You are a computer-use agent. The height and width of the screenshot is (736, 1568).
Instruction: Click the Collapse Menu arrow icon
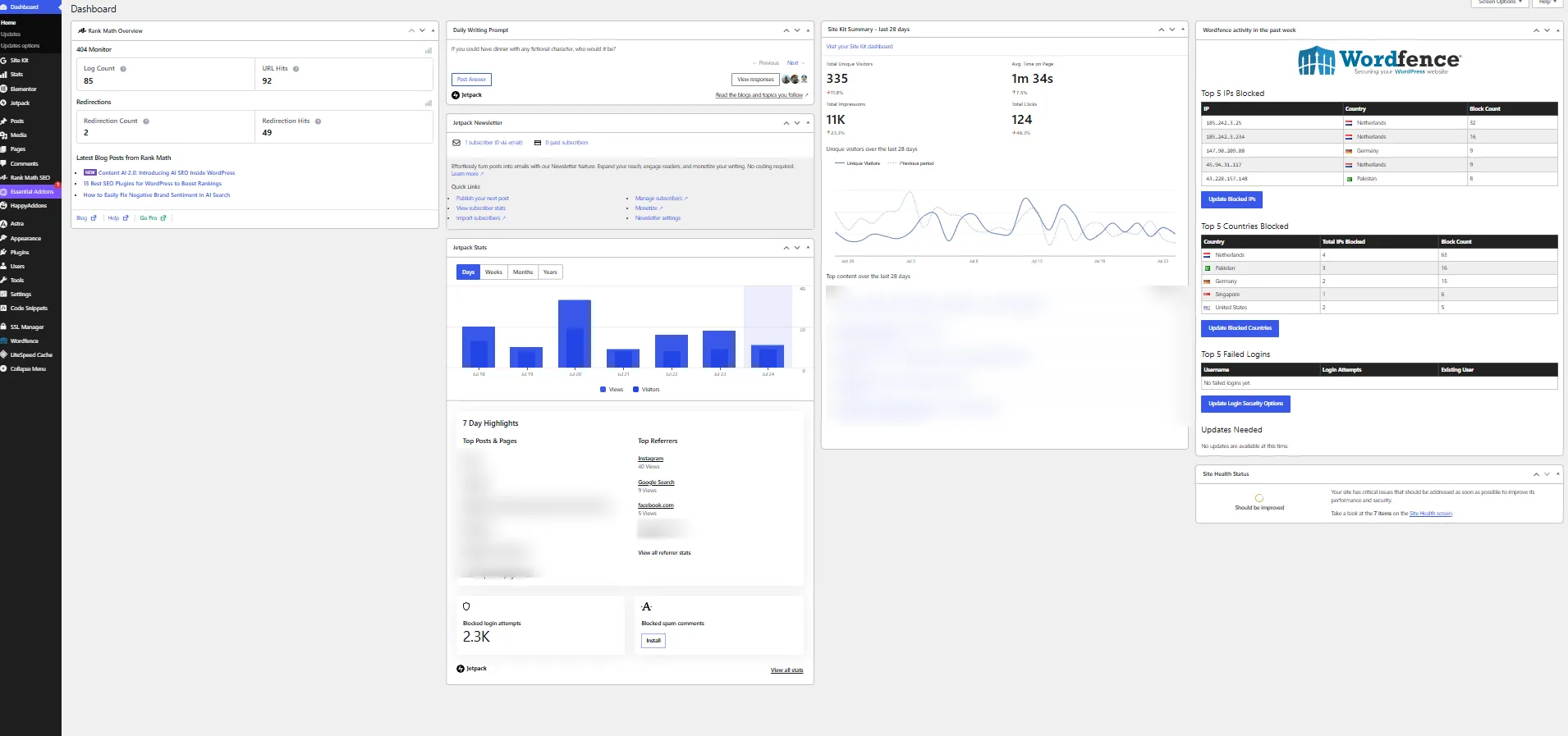[x=4, y=368]
